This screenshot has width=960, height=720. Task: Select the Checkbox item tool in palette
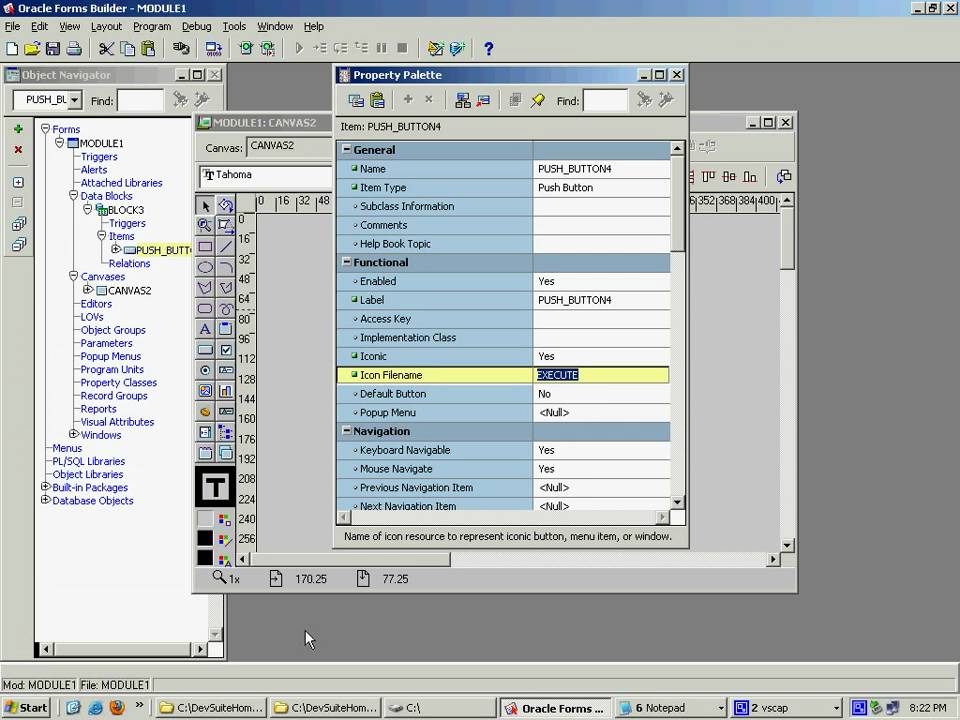(226, 350)
